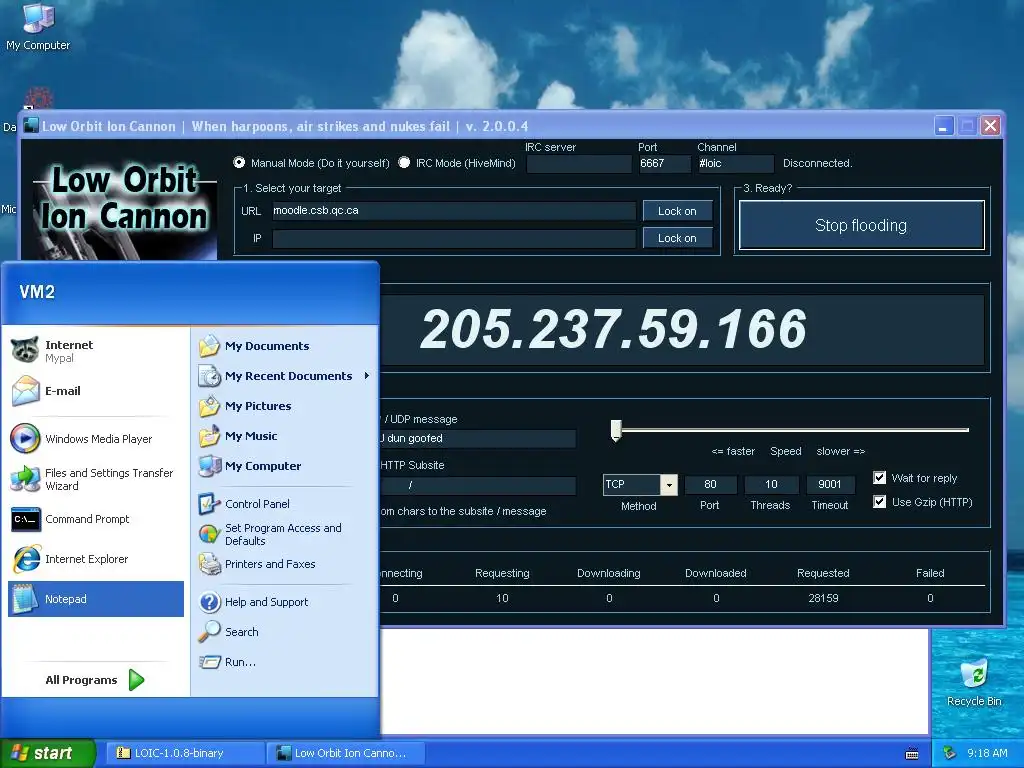1024x768 pixels.
Task: Select IRC Mode (HiveMind) radio button
Action: tap(404, 162)
